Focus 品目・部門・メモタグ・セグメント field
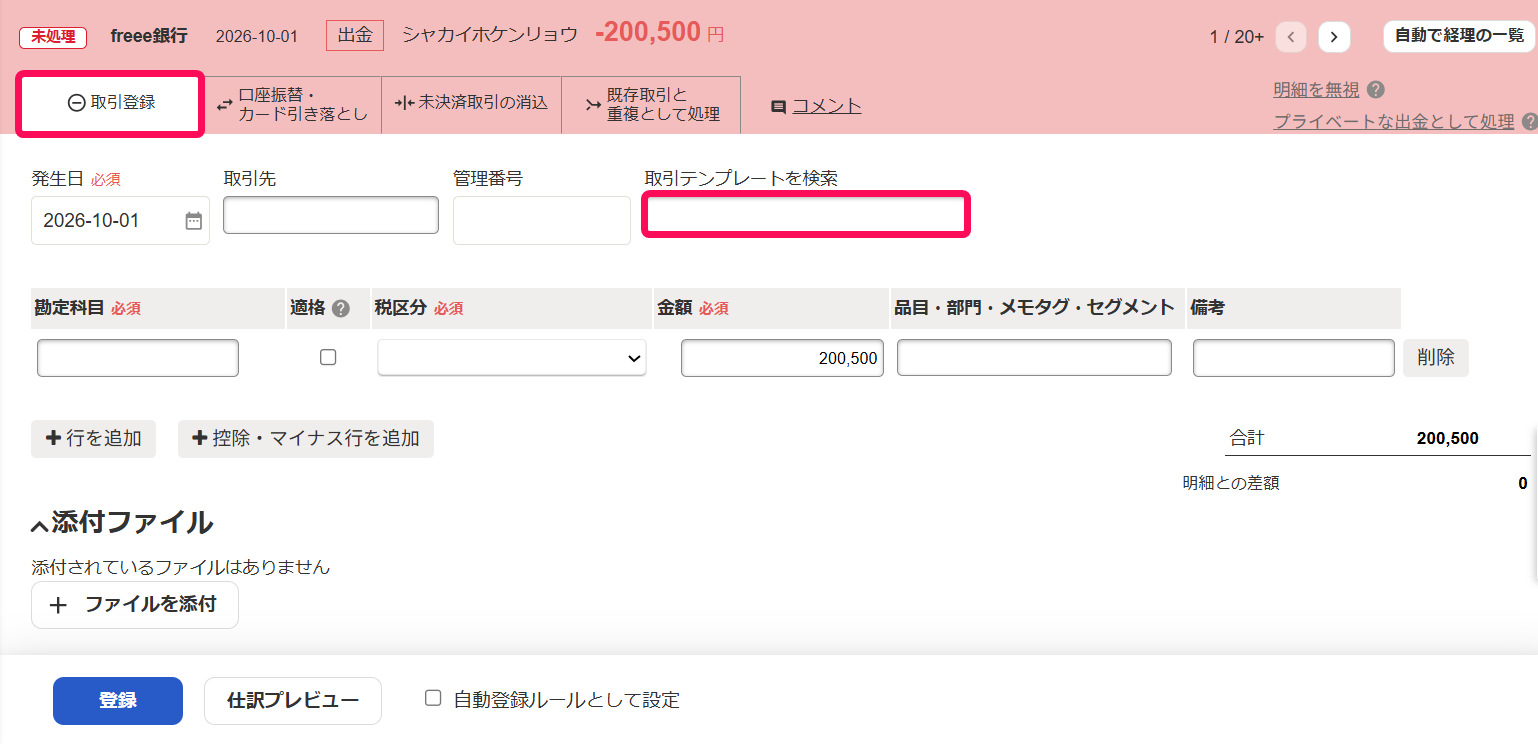The height and width of the screenshot is (744, 1538). (1034, 358)
